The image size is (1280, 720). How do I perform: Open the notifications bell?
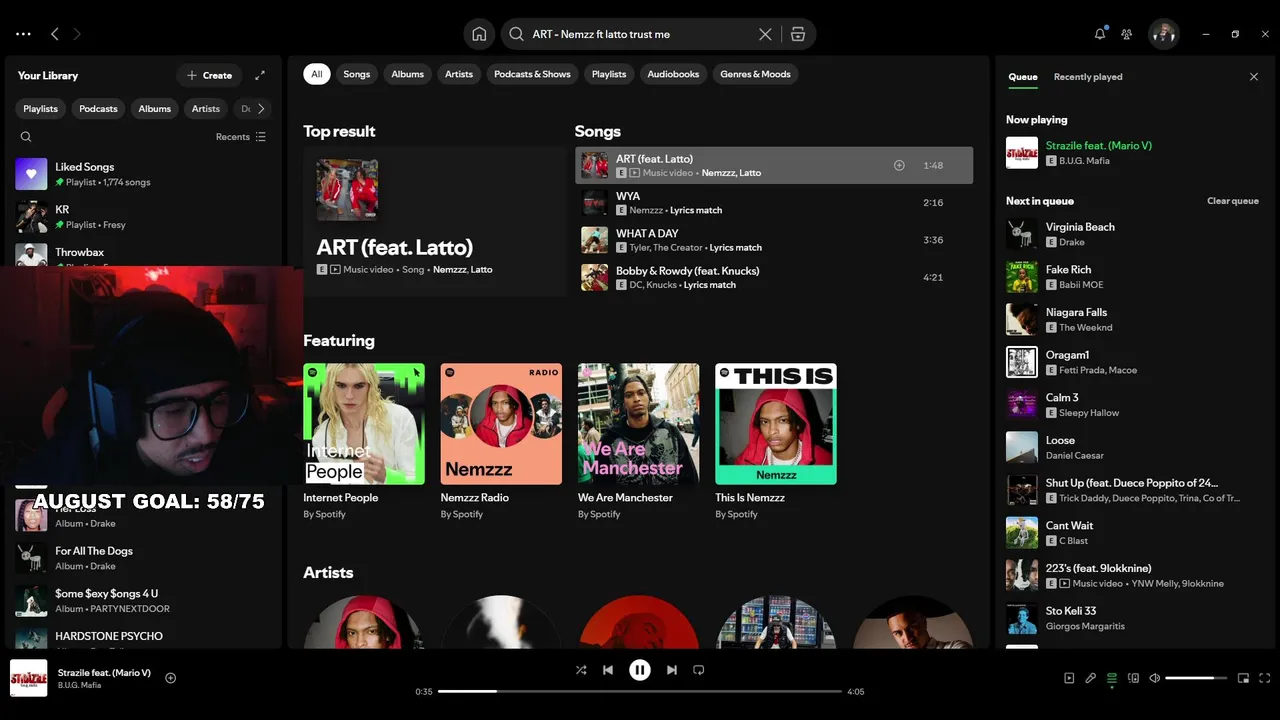(1100, 34)
